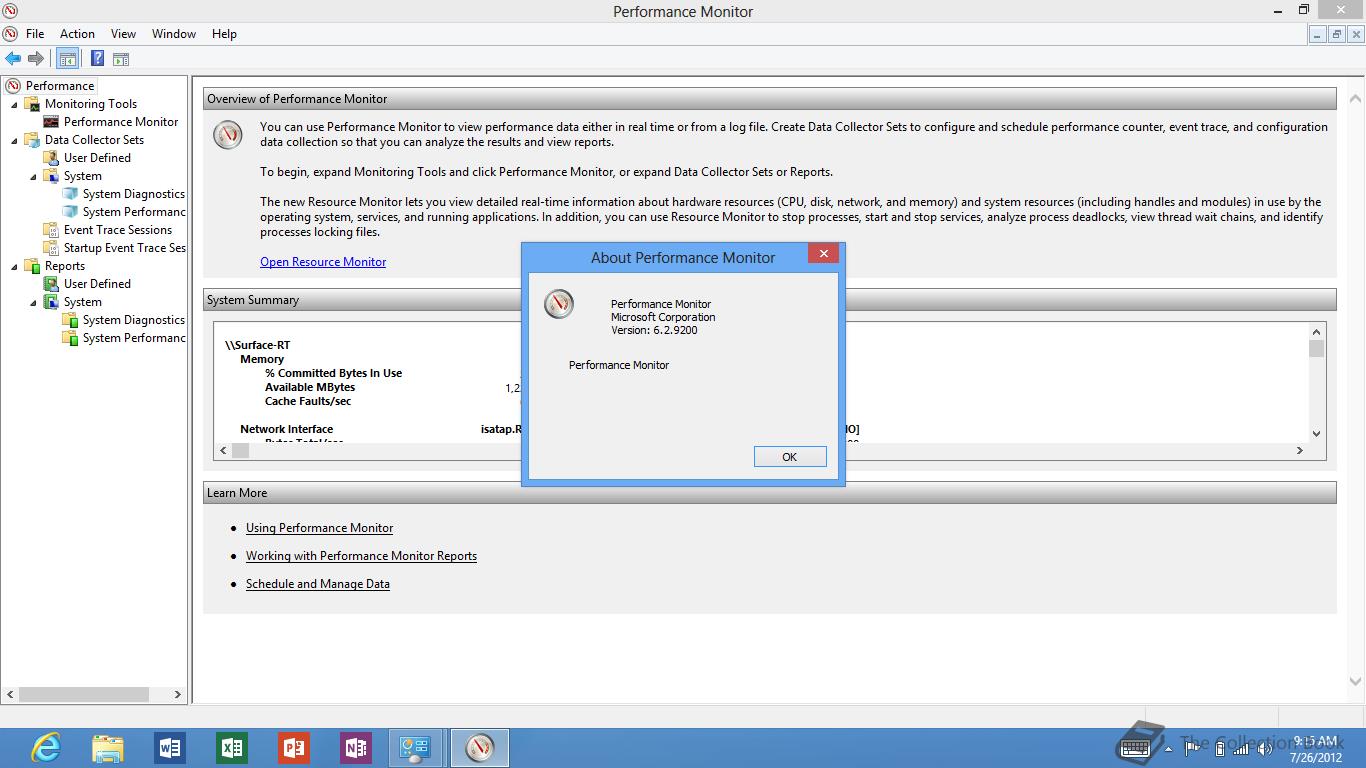Collapse the Monitoring Tools tree node

14,104
